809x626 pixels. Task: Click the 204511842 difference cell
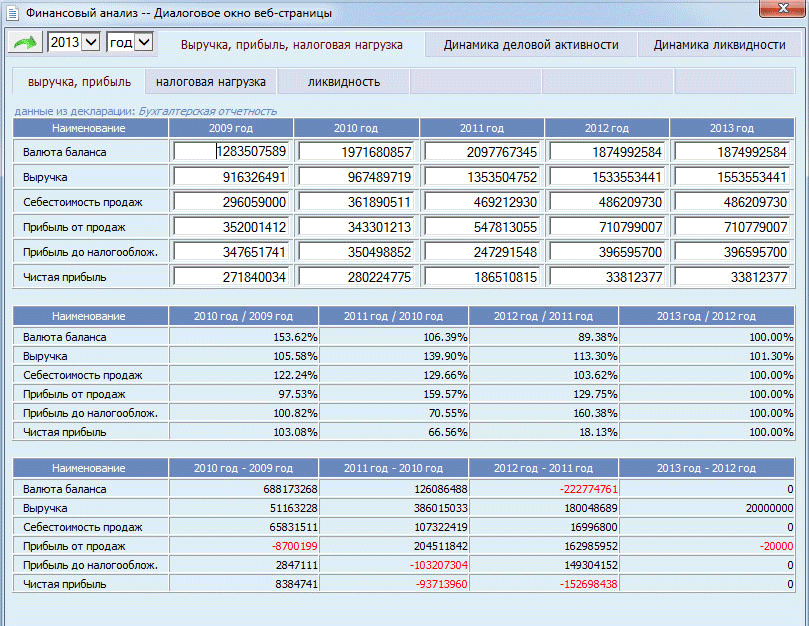(393, 546)
